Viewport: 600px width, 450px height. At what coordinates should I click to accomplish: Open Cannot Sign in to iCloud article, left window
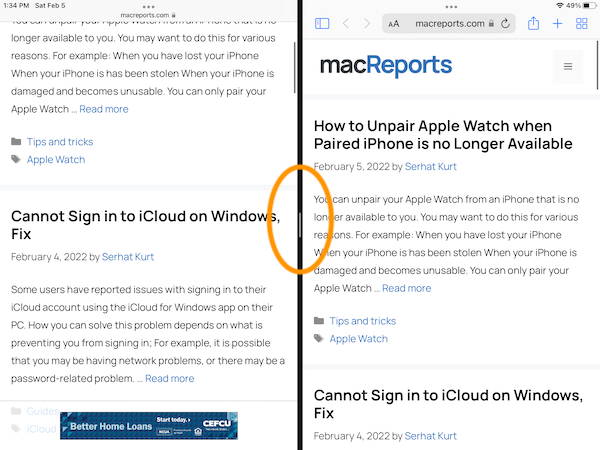click(x=145, y=225)
